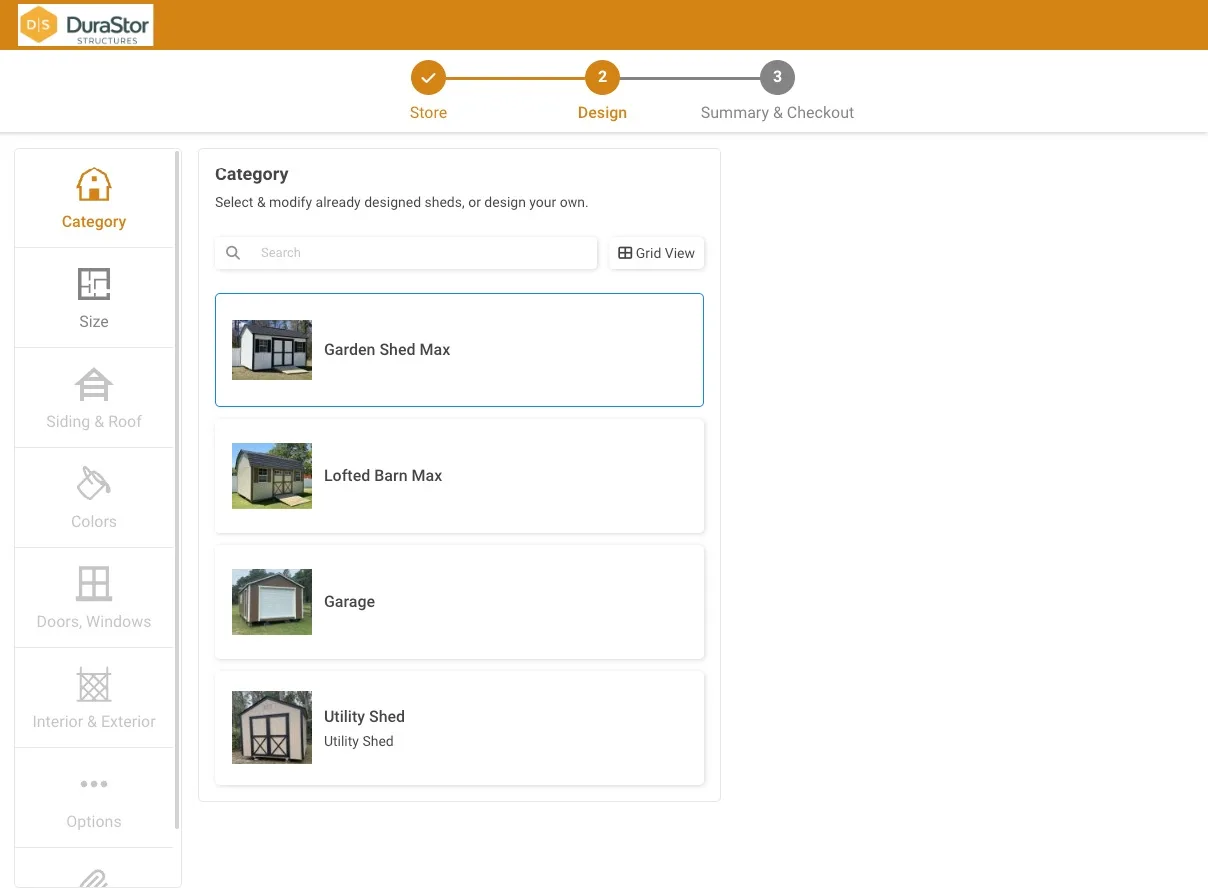The height and width of the screenshot is (893, 1208).
Task: Type in the category Search field
Action: [x=420, y=253]
